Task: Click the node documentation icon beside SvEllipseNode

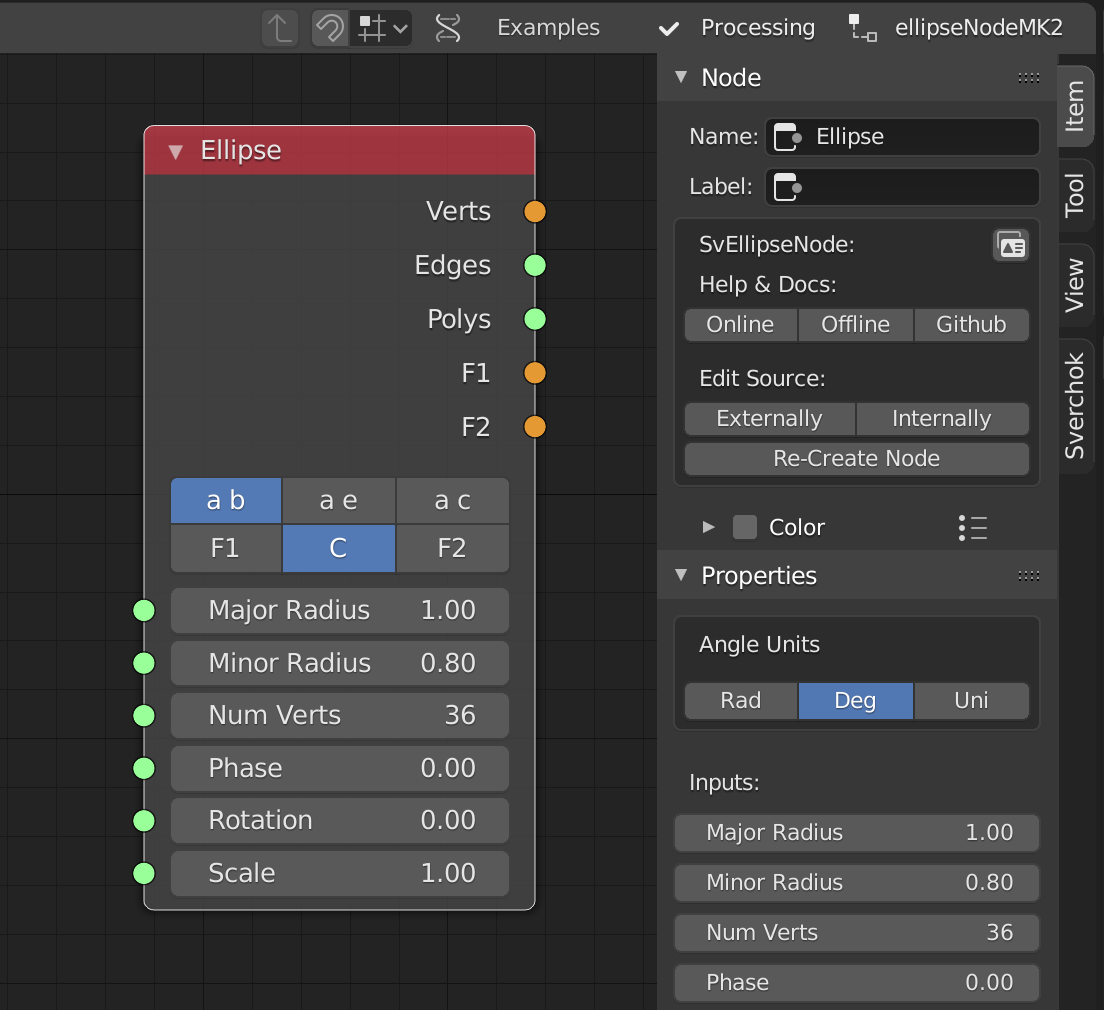Action: tap(1011, 245)
